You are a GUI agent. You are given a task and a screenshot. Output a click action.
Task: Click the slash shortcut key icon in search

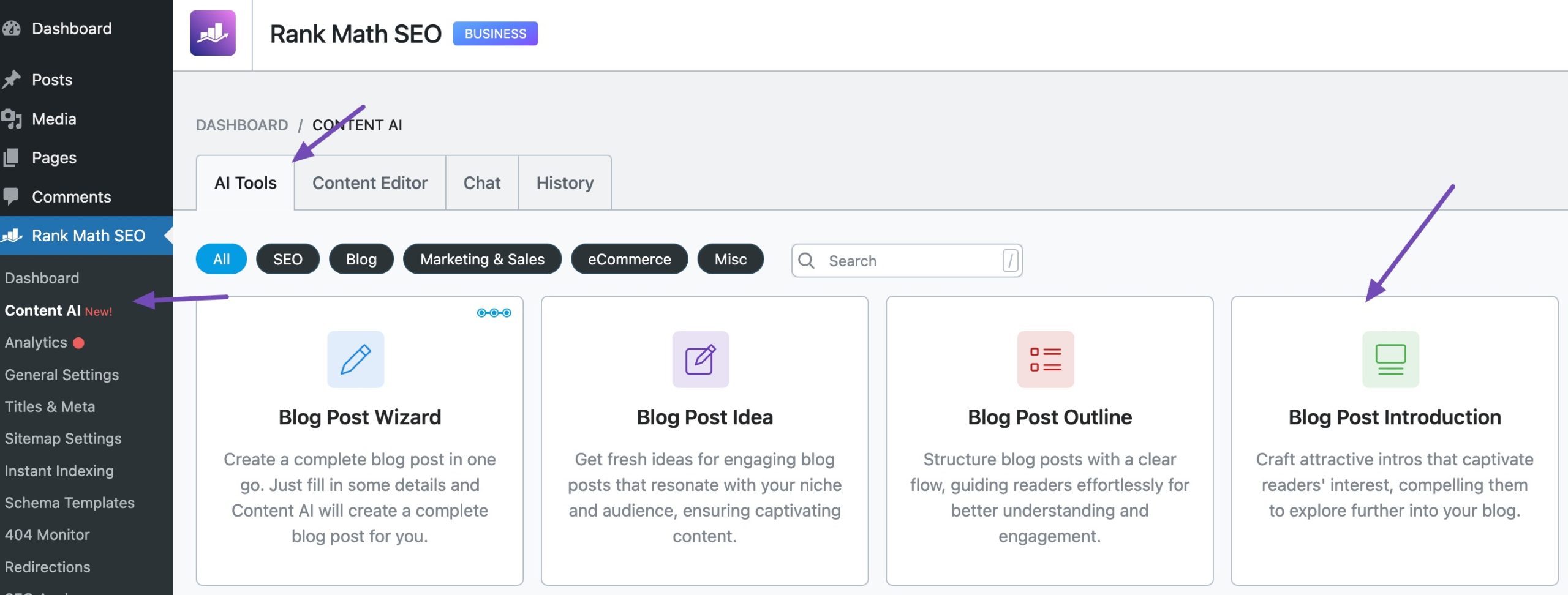[1010, 260]
